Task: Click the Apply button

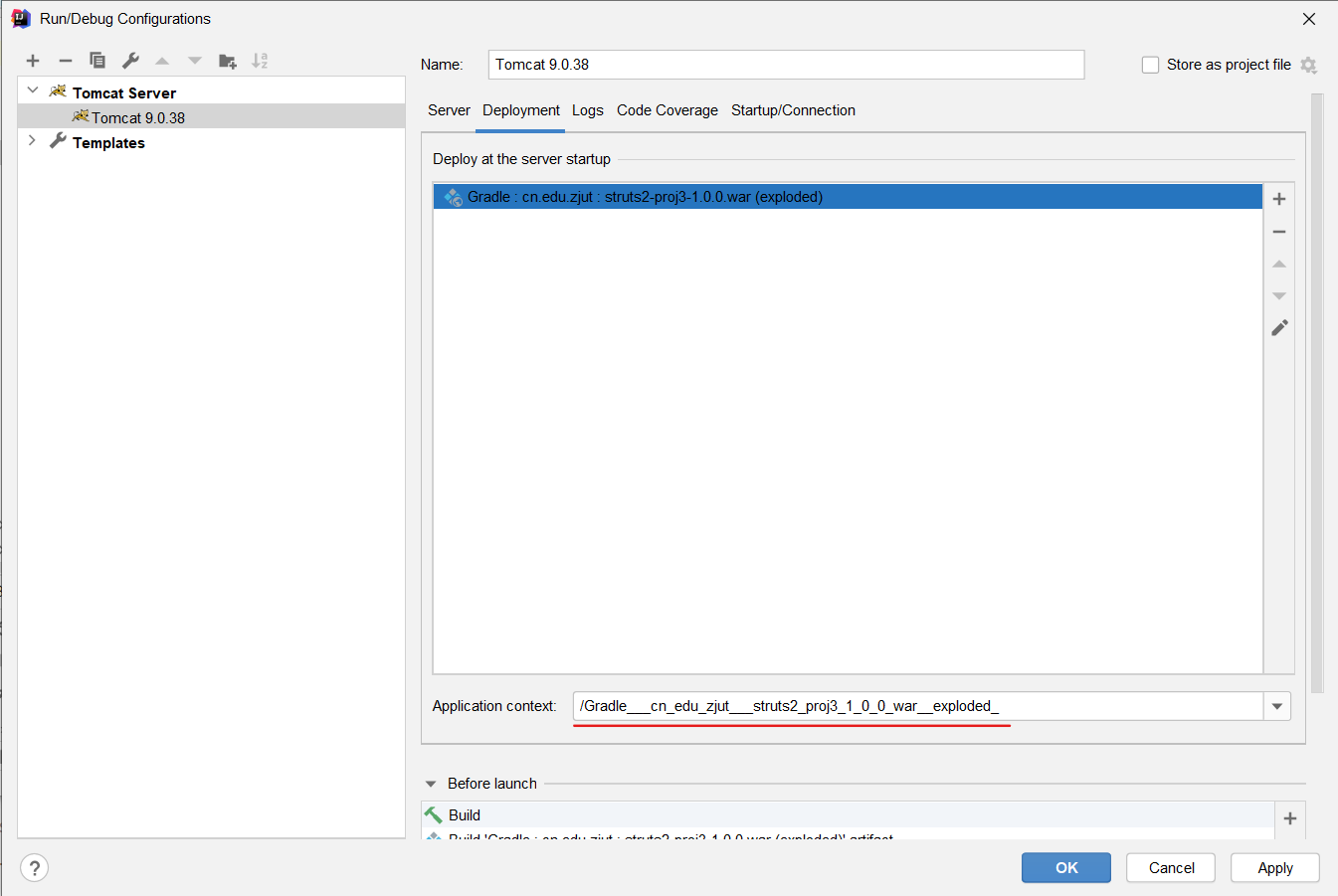Action: (1275, 868)
